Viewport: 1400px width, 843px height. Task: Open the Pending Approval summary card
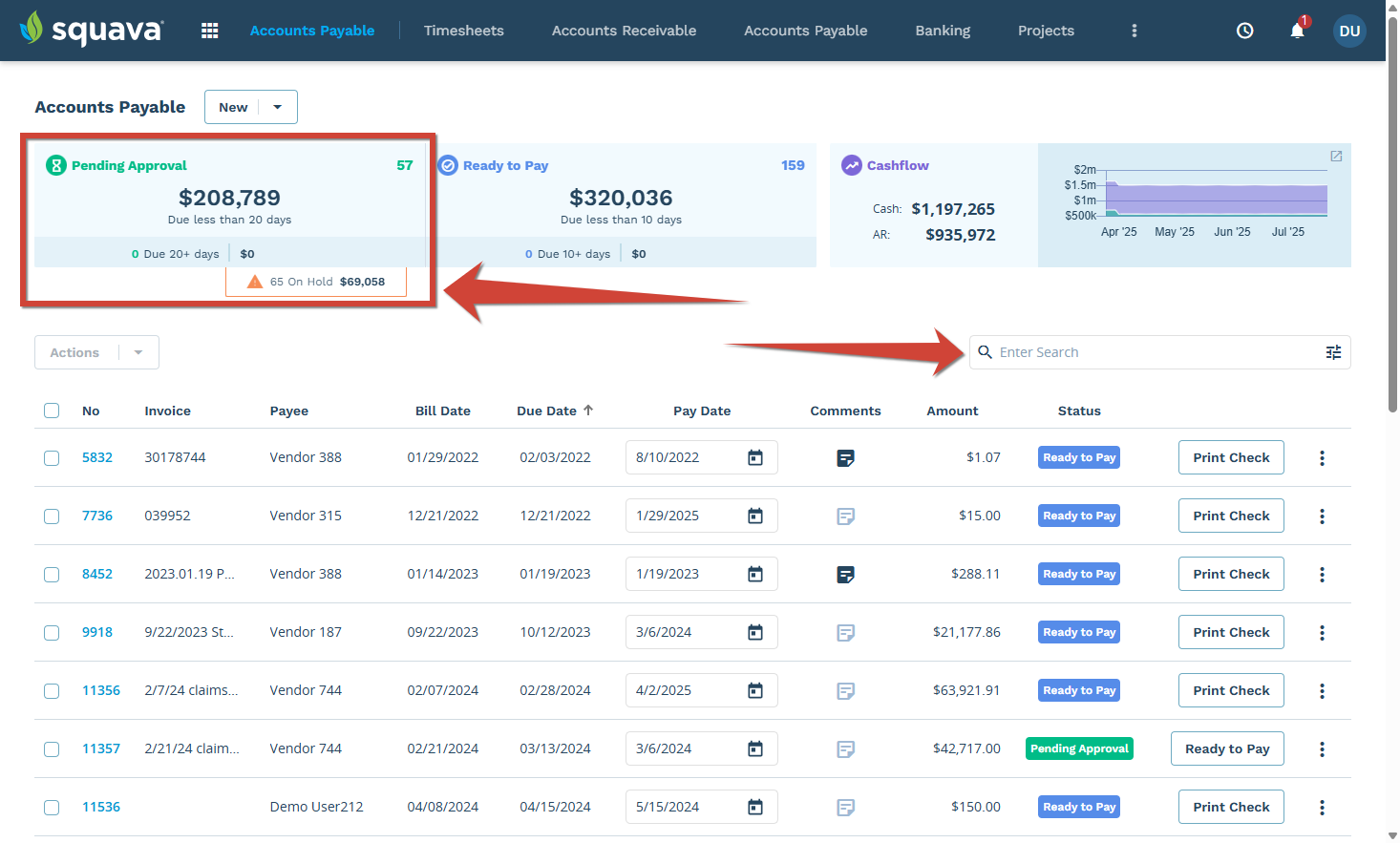230,204
